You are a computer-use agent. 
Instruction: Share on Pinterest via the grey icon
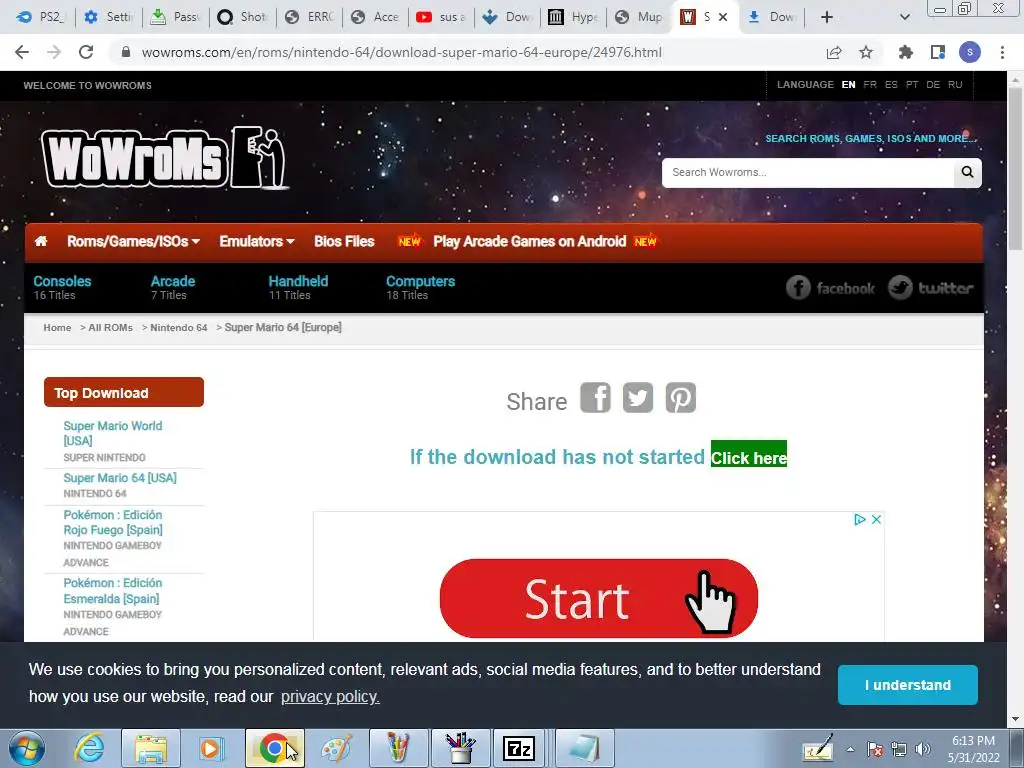tap(680, 398)
